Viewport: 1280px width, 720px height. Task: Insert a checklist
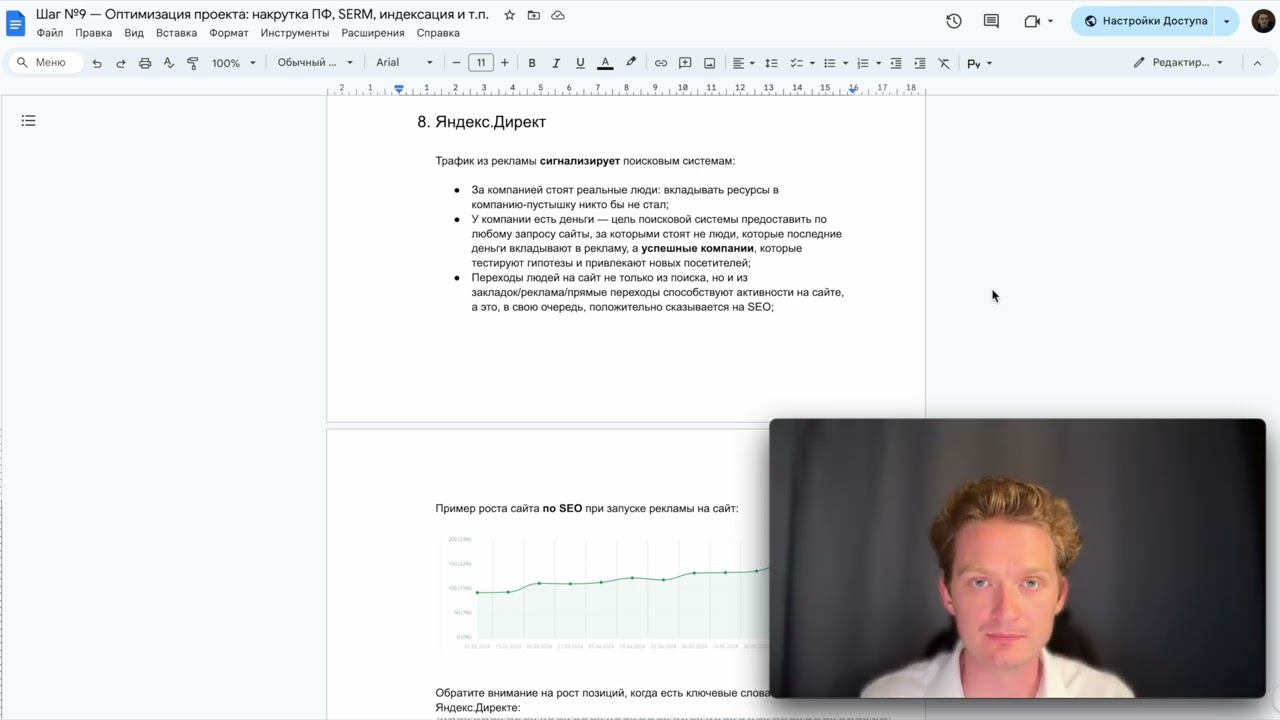797,63
